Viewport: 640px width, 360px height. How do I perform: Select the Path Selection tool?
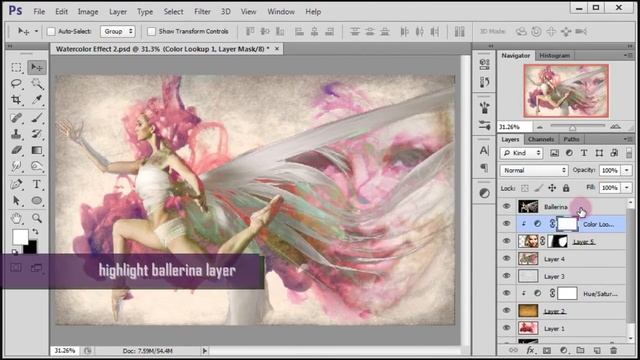point(16,200)
